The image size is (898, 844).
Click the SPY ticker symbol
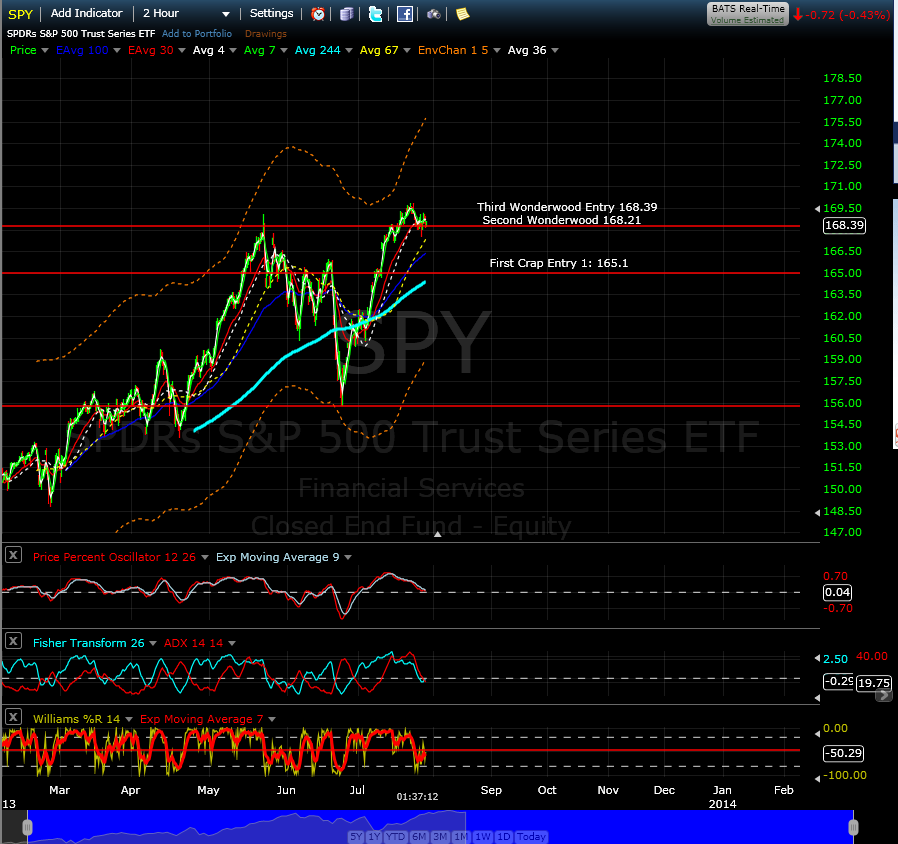tap(20, 14)
